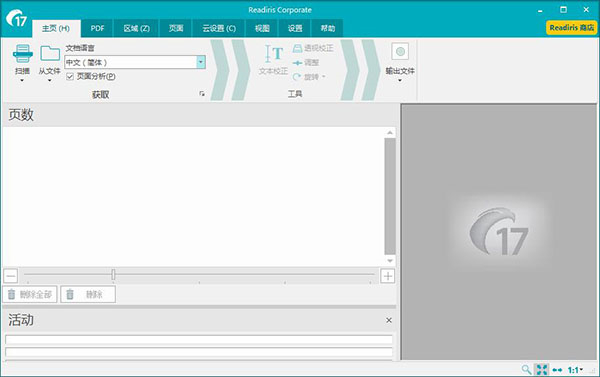Close the Activity panel

[389, 320]
